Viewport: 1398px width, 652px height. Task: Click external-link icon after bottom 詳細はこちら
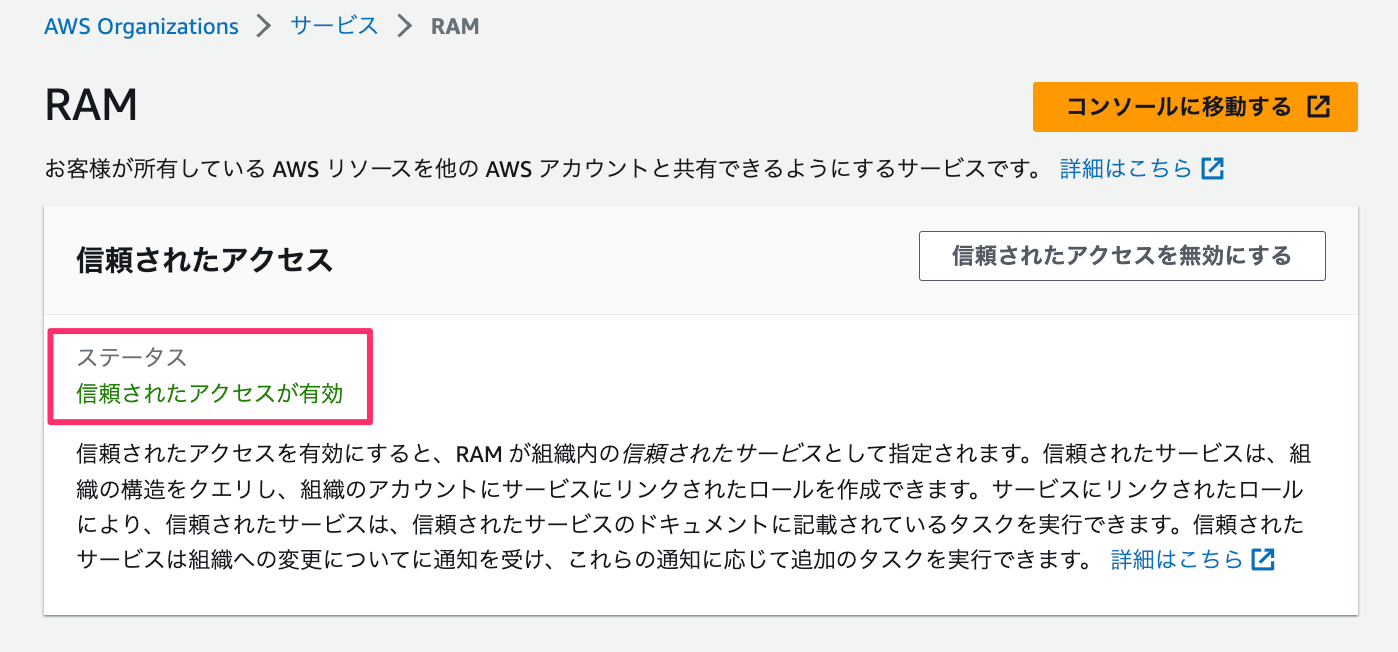[x=1264, y=559]
